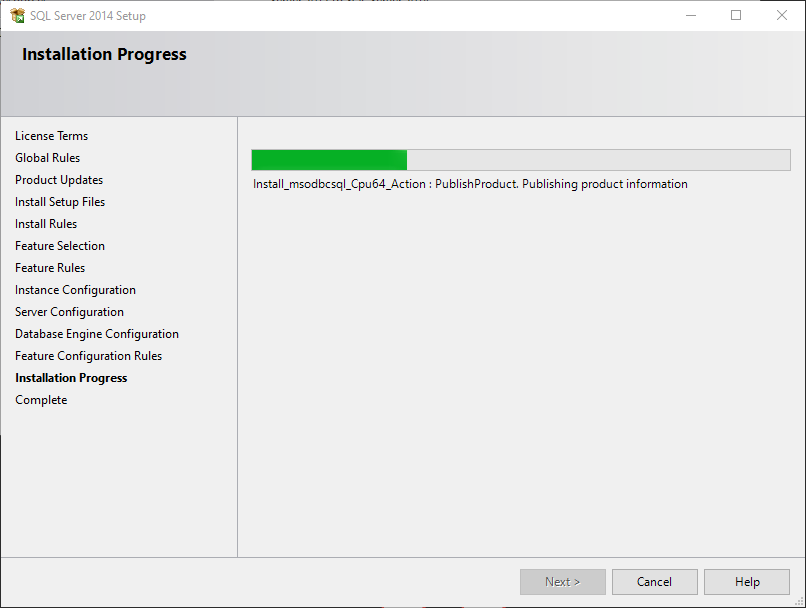
Task: Open Help for setup
Action: coord(747,582)
